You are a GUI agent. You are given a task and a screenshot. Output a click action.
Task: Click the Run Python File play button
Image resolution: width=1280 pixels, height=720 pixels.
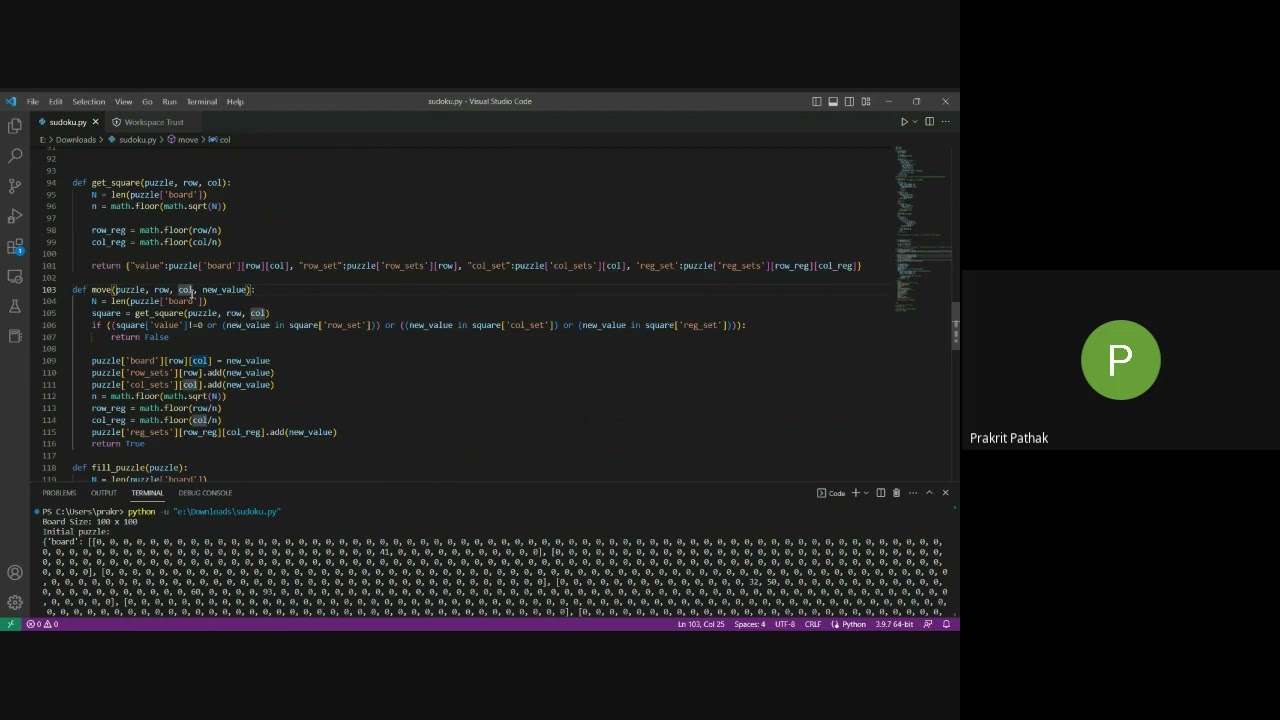click(x=904, y=122)
